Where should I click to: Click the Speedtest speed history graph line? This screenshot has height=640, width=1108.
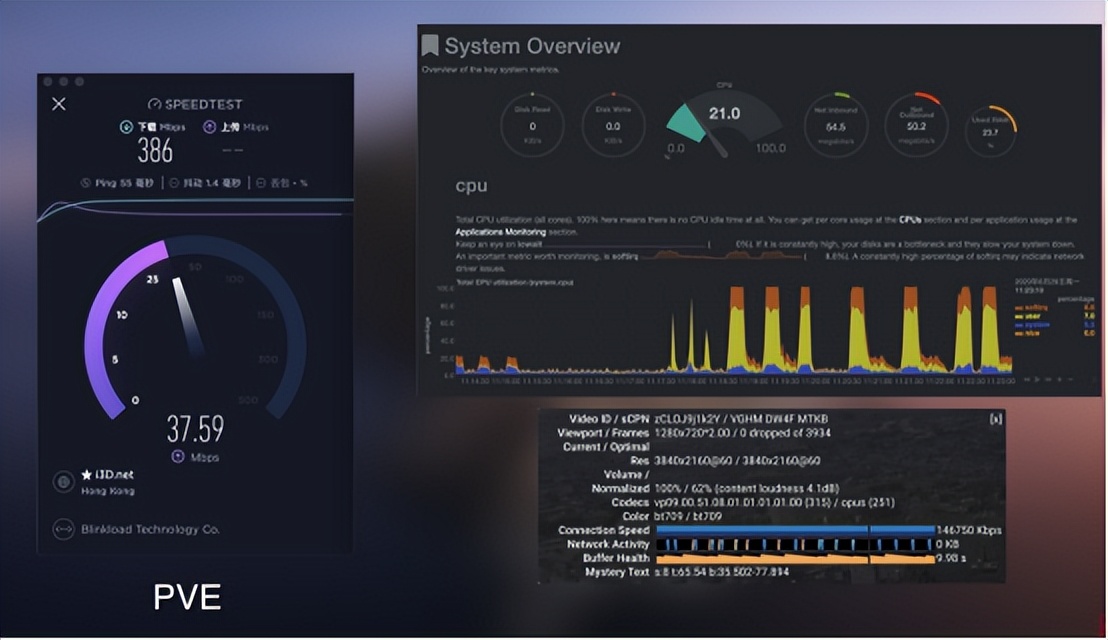click(x=195, y=209)
